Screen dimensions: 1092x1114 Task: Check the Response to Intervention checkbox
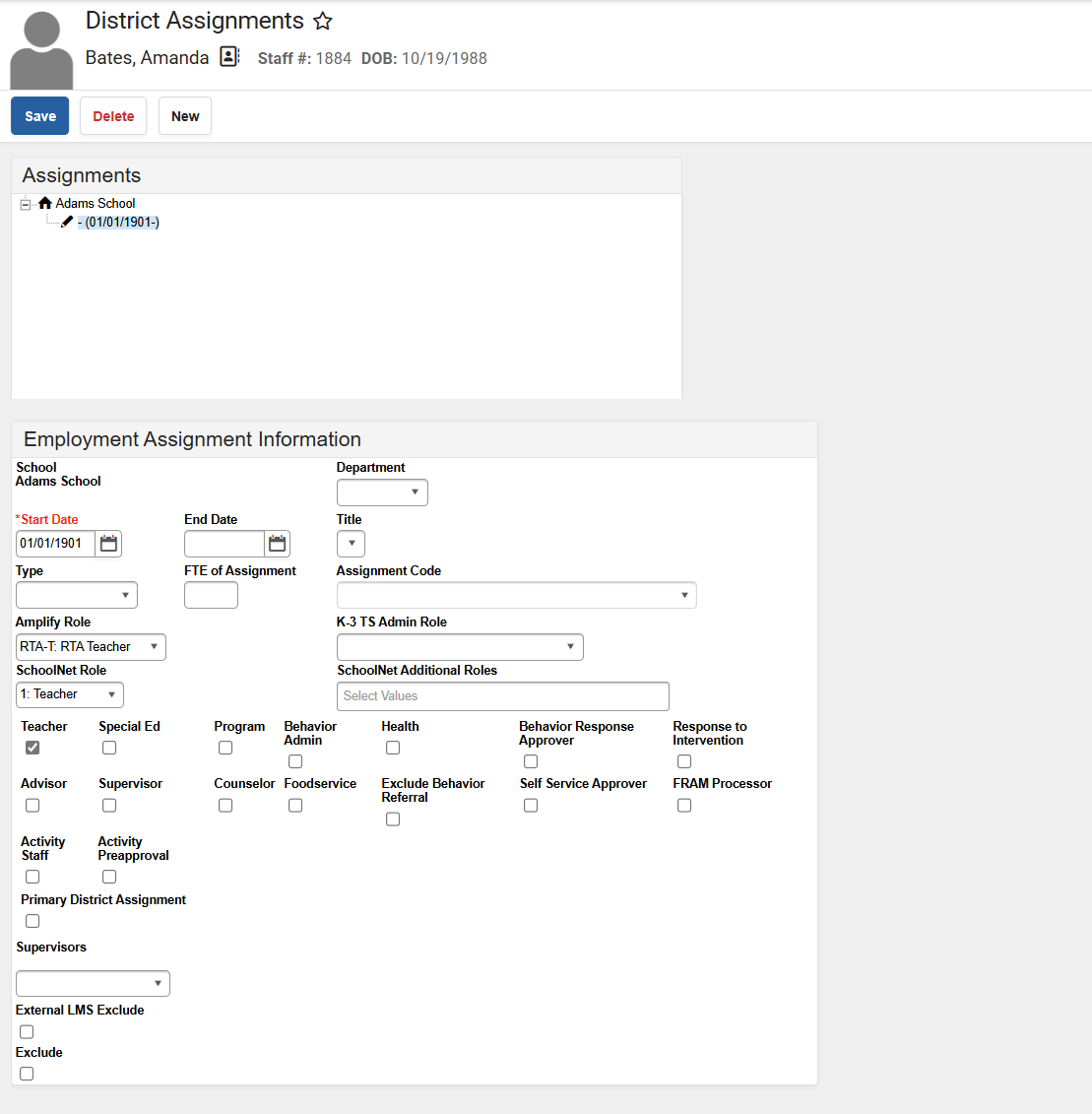point(684,761)
